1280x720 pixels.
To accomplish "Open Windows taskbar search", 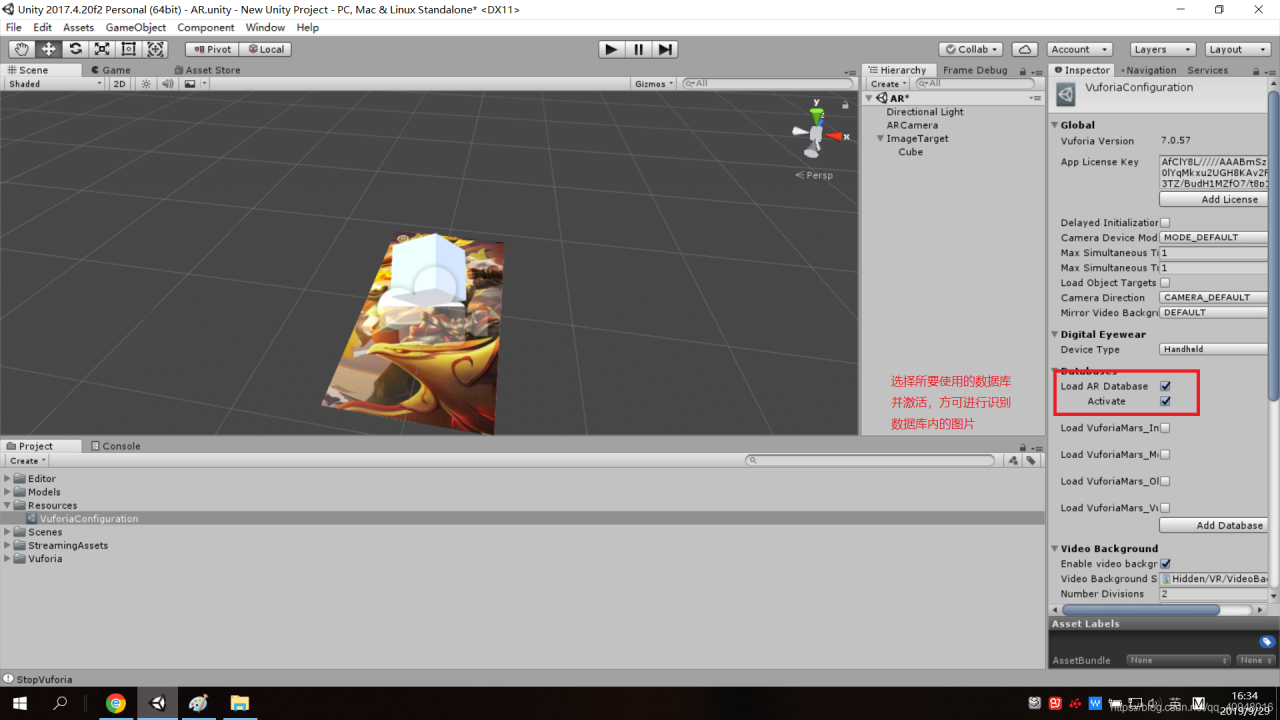I will [60, 703].
